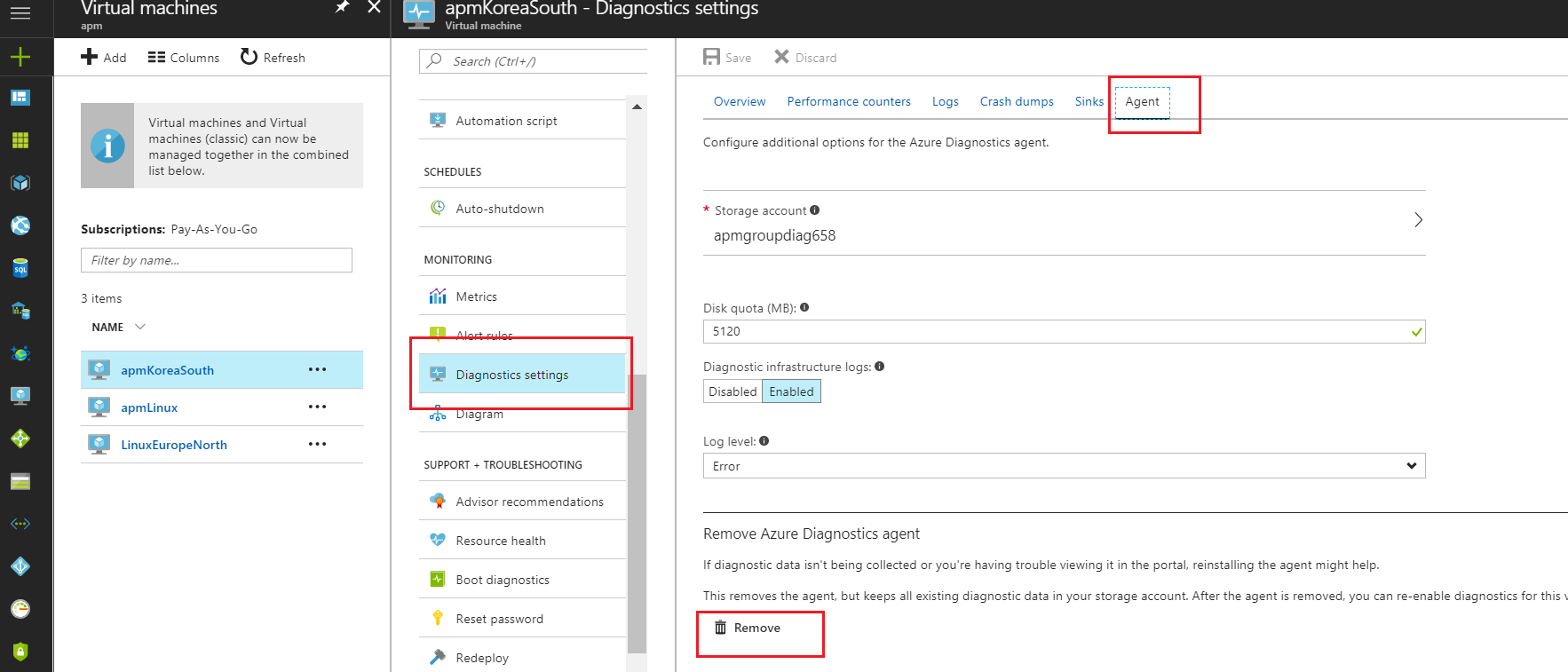
Task: Pin the Virtual machines blade
Action: (x=342, y=7)
